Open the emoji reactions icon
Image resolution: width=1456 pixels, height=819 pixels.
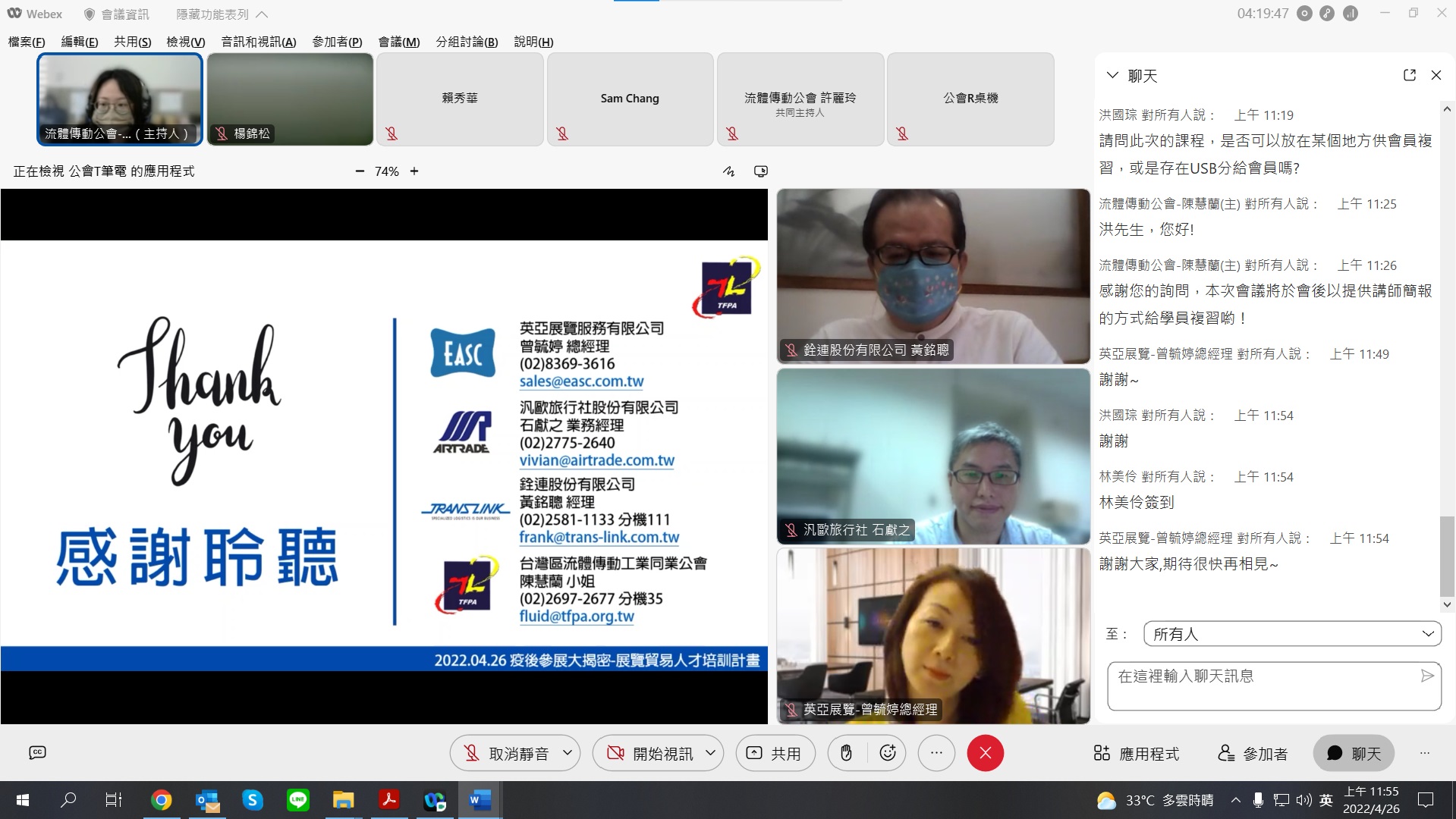click(x=888, y=753)
